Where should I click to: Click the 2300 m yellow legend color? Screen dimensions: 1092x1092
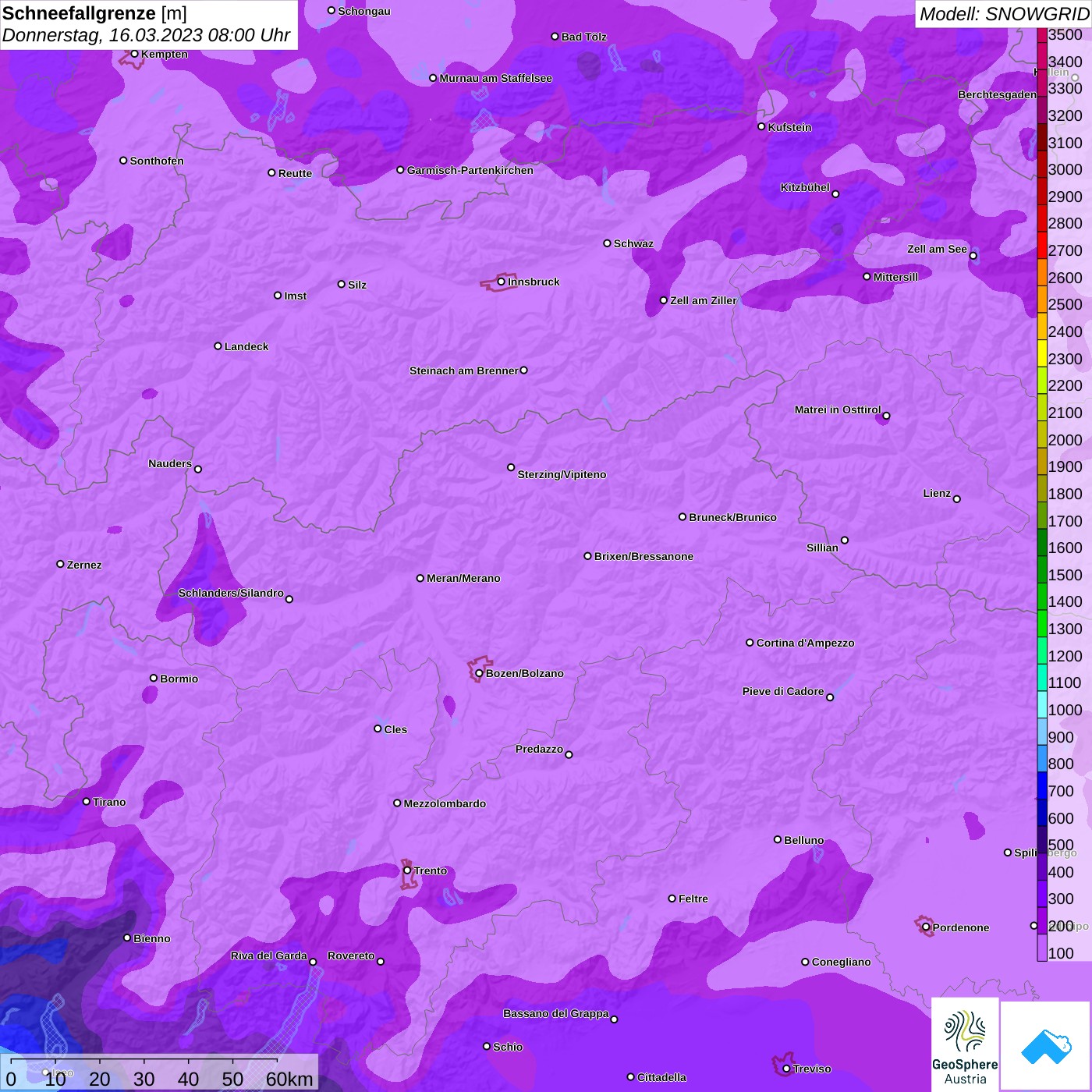1042,353
